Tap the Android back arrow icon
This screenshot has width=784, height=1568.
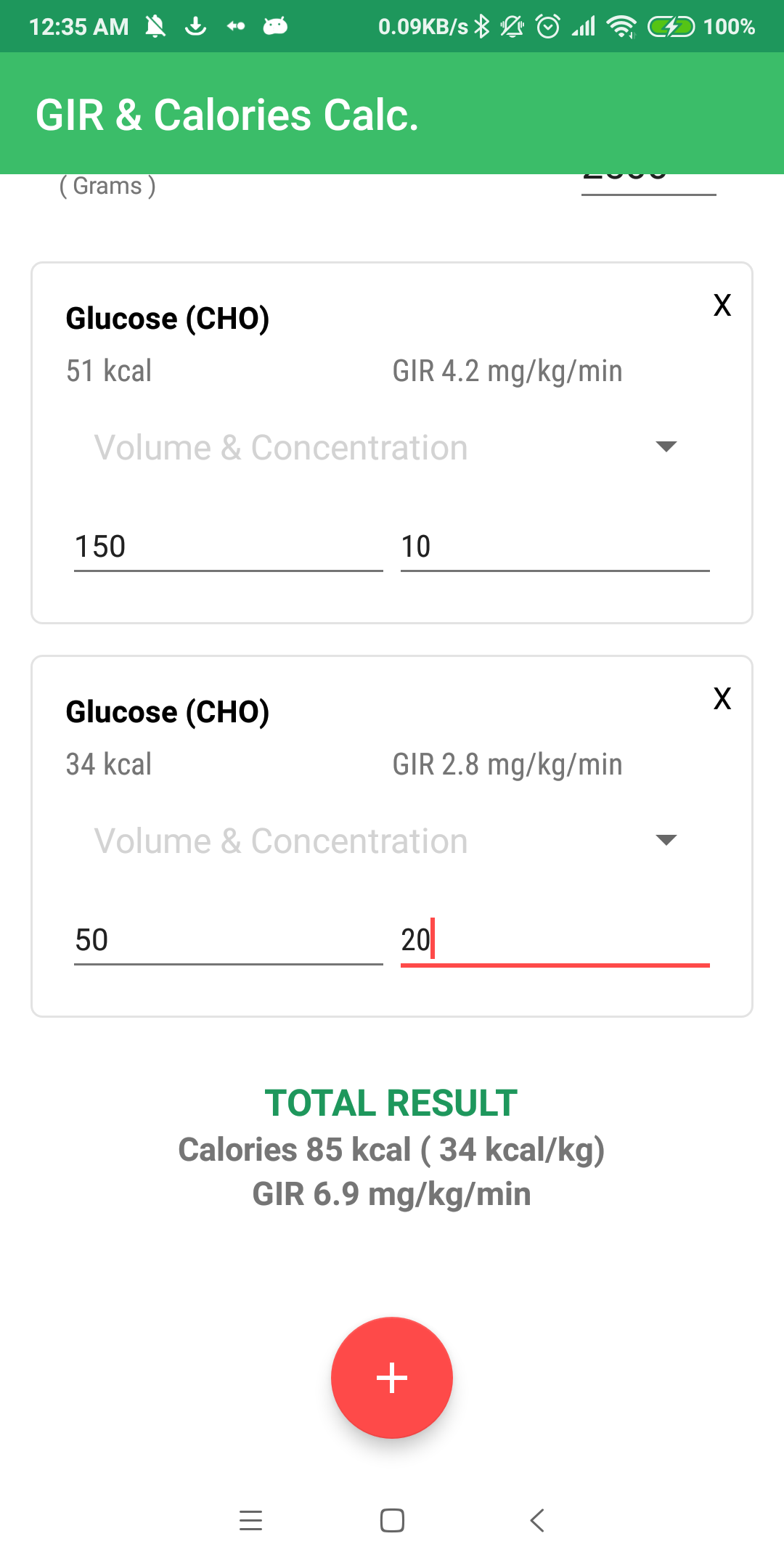click(x=537, y=1520)
